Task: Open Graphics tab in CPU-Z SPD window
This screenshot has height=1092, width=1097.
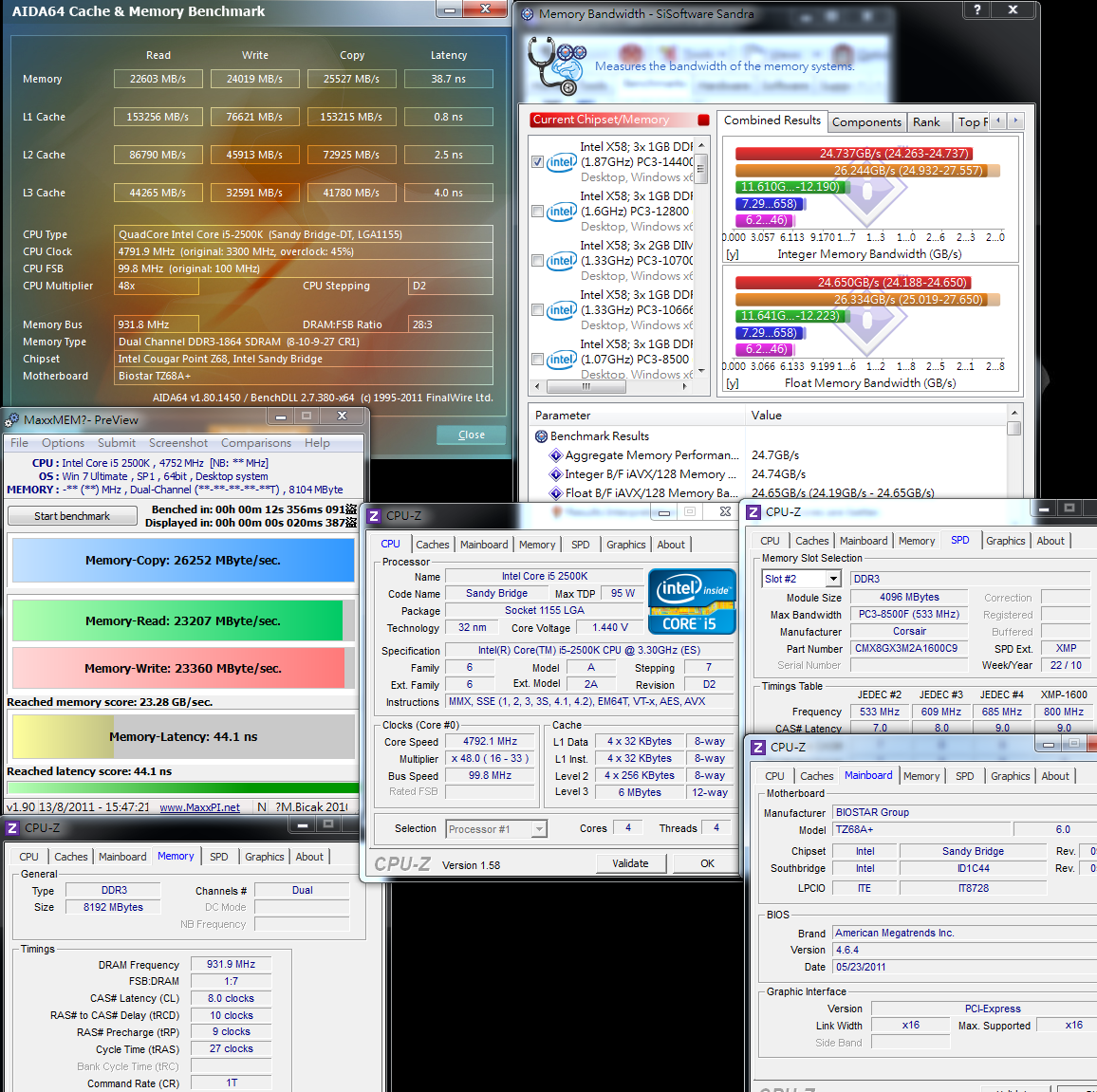Action: point(1005,541)
